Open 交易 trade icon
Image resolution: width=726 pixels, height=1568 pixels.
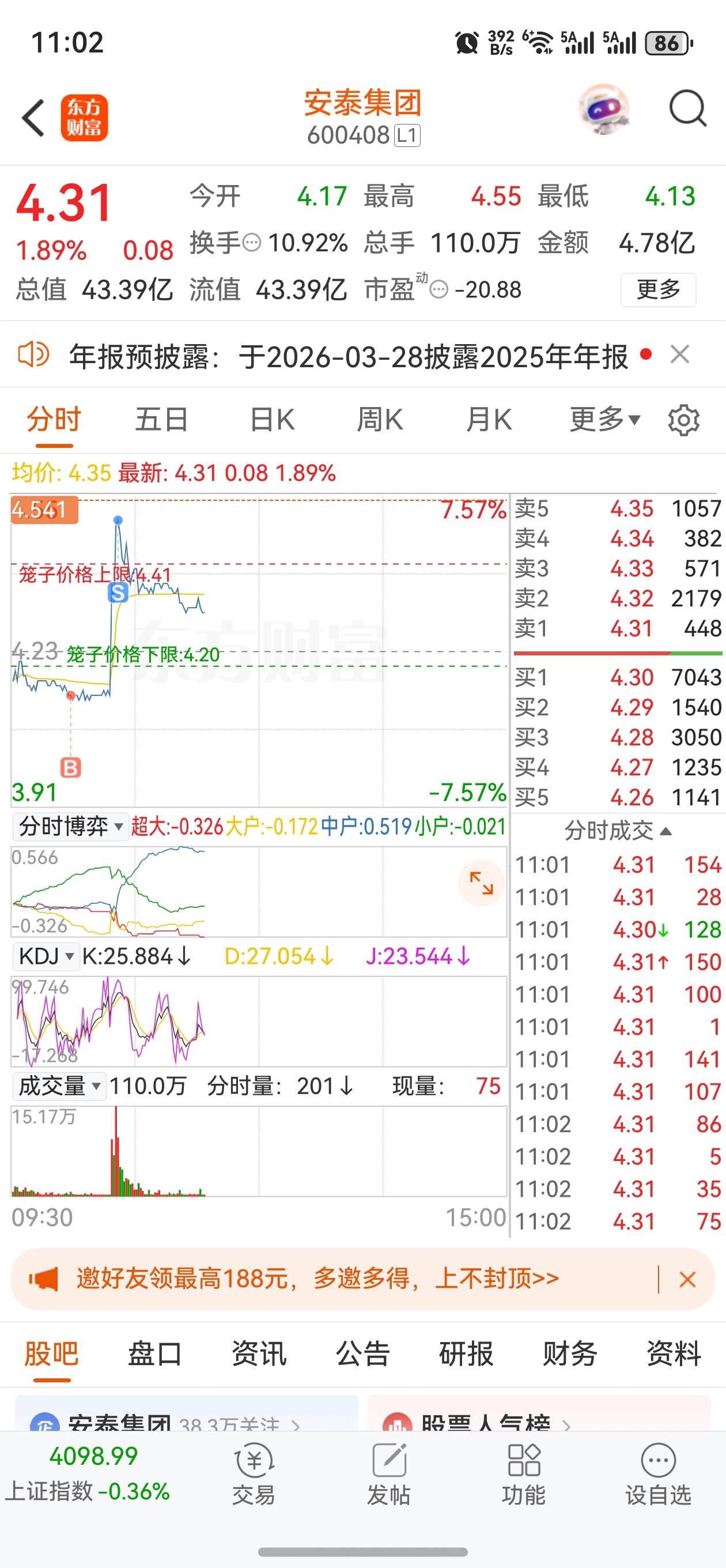click(x=254, y=1473)
